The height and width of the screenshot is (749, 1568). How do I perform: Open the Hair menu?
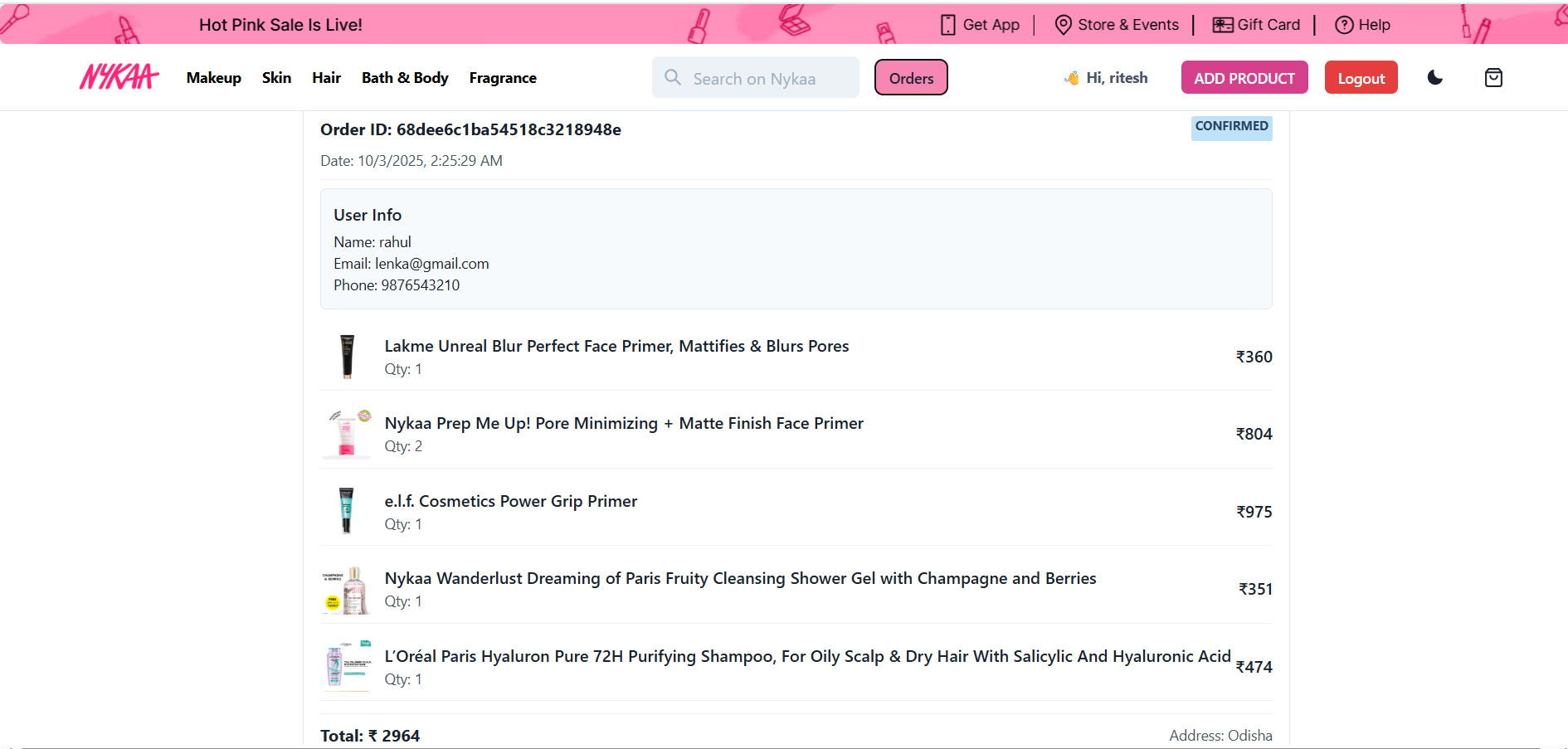click(x=327, y=78)
